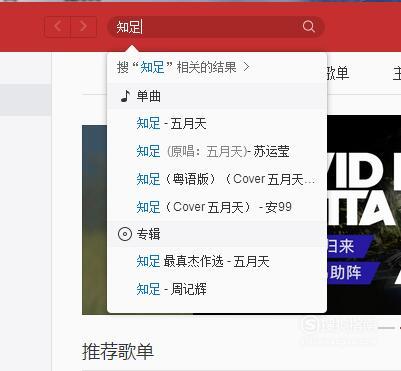Select the 专辑 section header
The height and width of the screenshot is (371, 401).
point(217,234)
